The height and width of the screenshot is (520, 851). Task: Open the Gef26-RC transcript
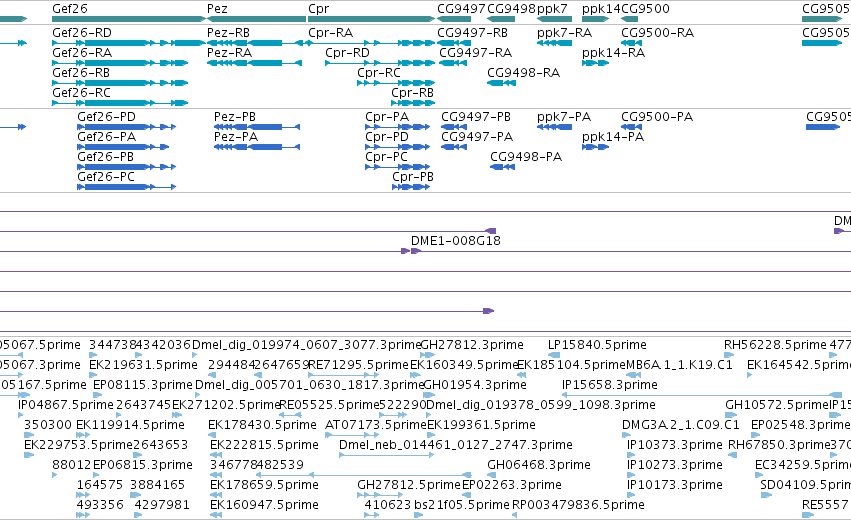81,93
